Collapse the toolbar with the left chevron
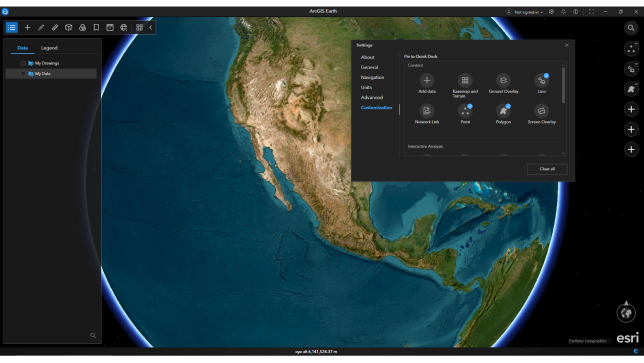644x363 pixels. (151, 28)
